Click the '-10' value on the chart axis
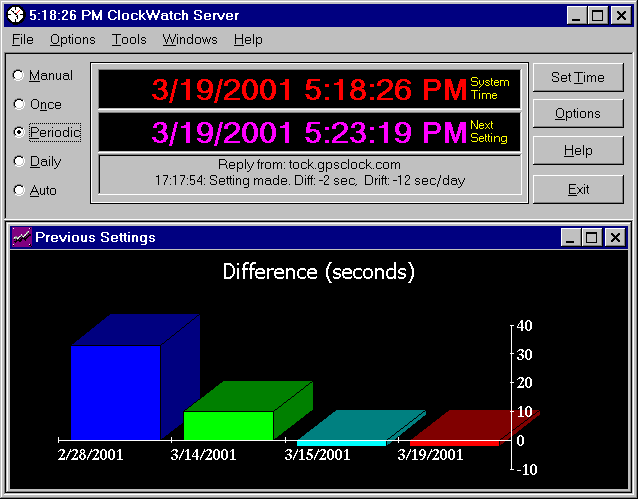The image size is (638, 499). [527, 470]
